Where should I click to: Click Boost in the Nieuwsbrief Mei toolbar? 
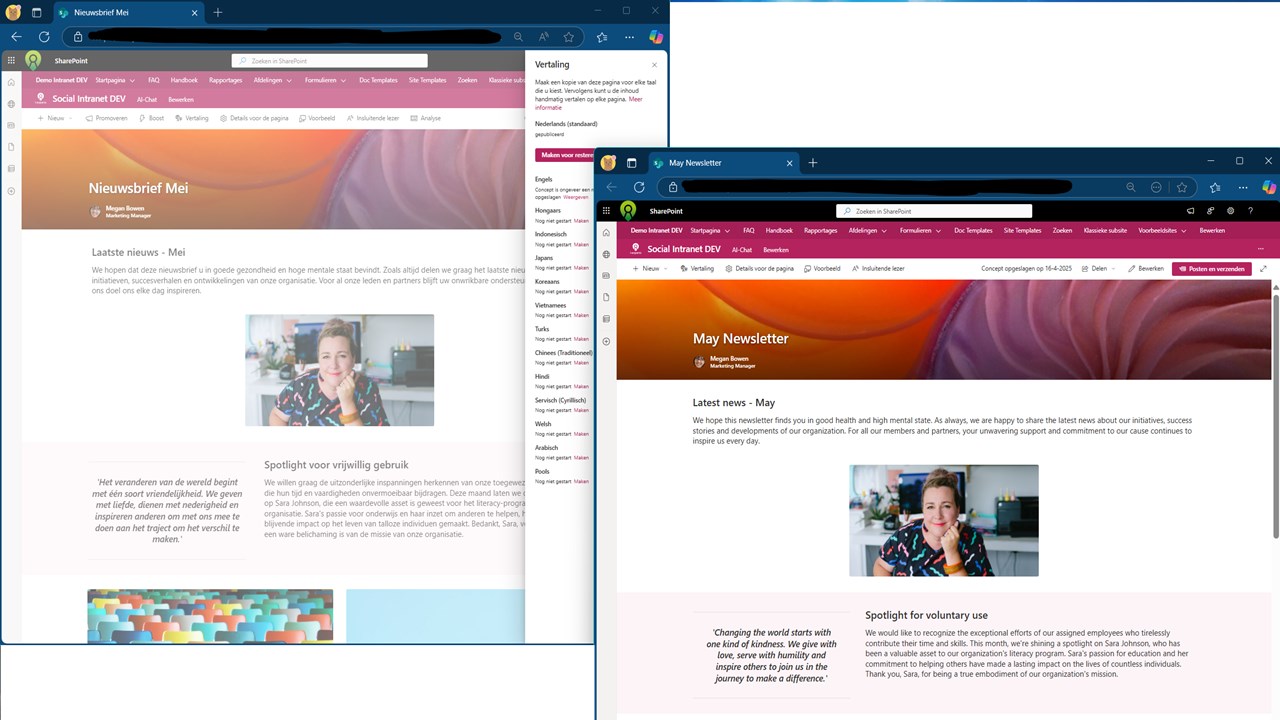pyautogui.click(x=151, y=118)
